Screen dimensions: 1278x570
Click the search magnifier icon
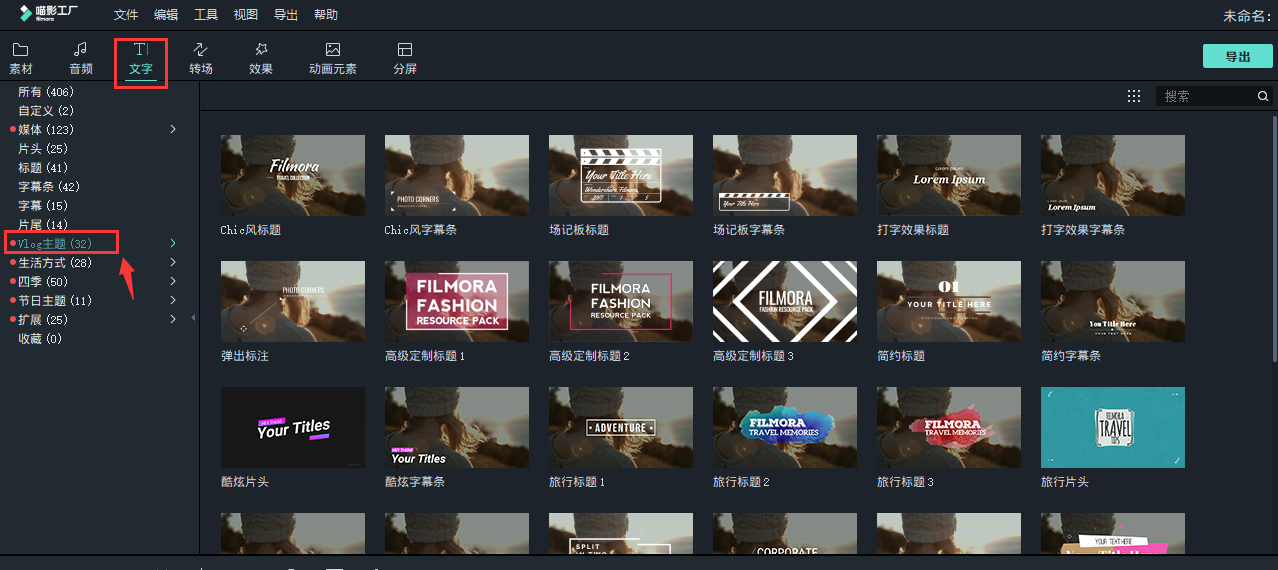point(1263,96)
